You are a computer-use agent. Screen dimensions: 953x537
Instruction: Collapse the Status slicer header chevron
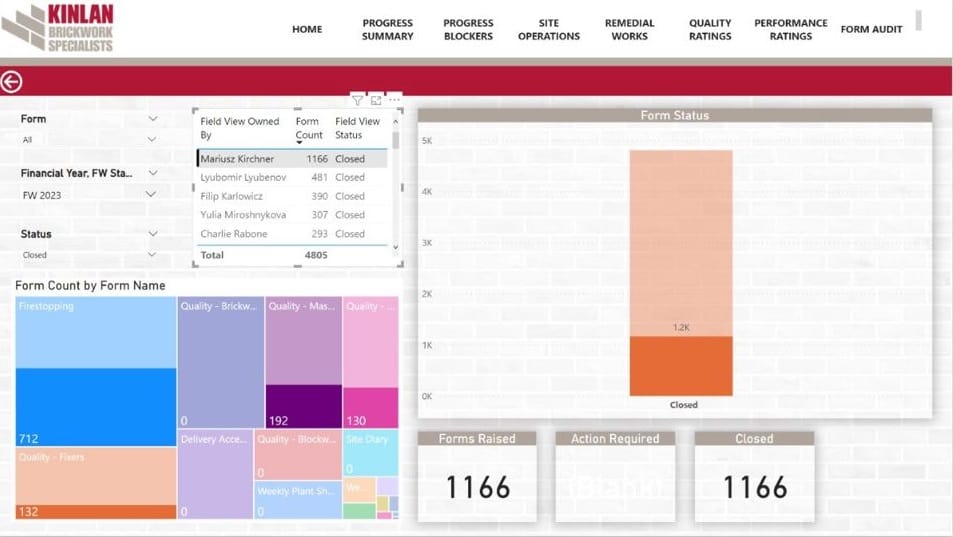coord(153,233)
